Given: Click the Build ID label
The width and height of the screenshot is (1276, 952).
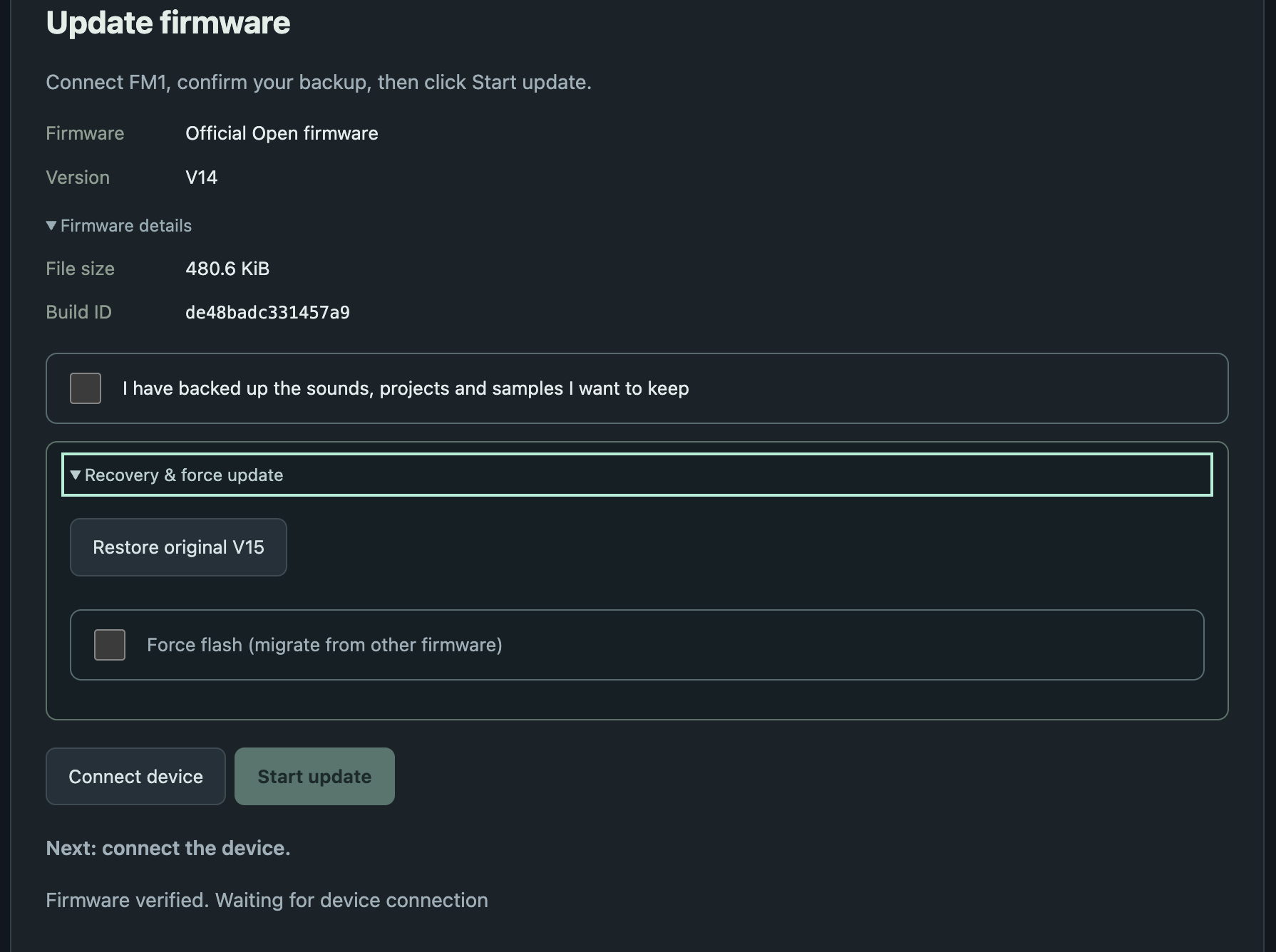Looking at the screenshot, I should (x=78, y=312).
